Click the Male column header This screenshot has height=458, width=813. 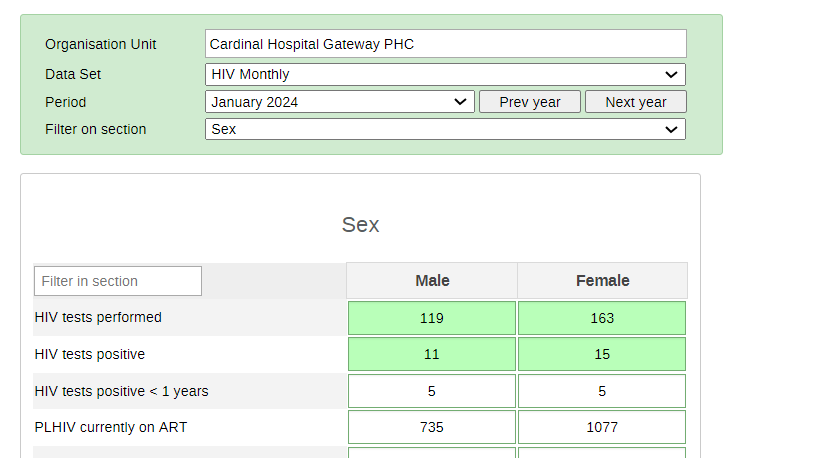click(432, 281)
